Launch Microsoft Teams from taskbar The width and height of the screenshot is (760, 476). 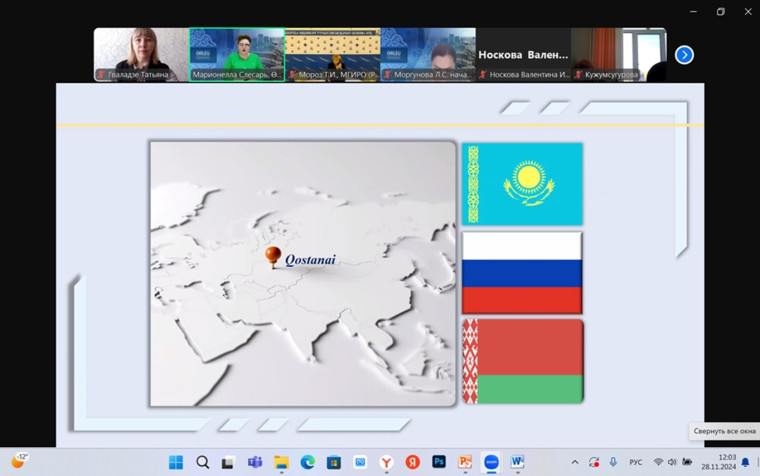(255, 462)
